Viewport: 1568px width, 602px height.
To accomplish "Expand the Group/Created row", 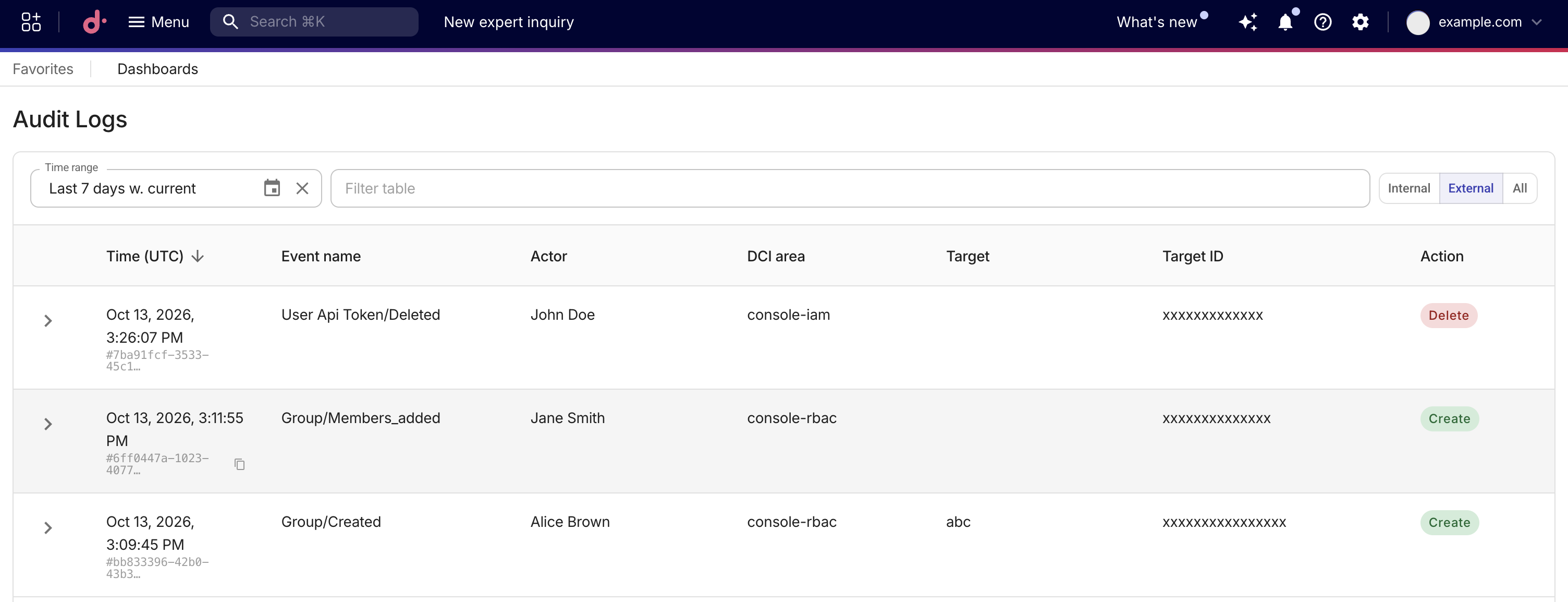I will pos(48,528).
